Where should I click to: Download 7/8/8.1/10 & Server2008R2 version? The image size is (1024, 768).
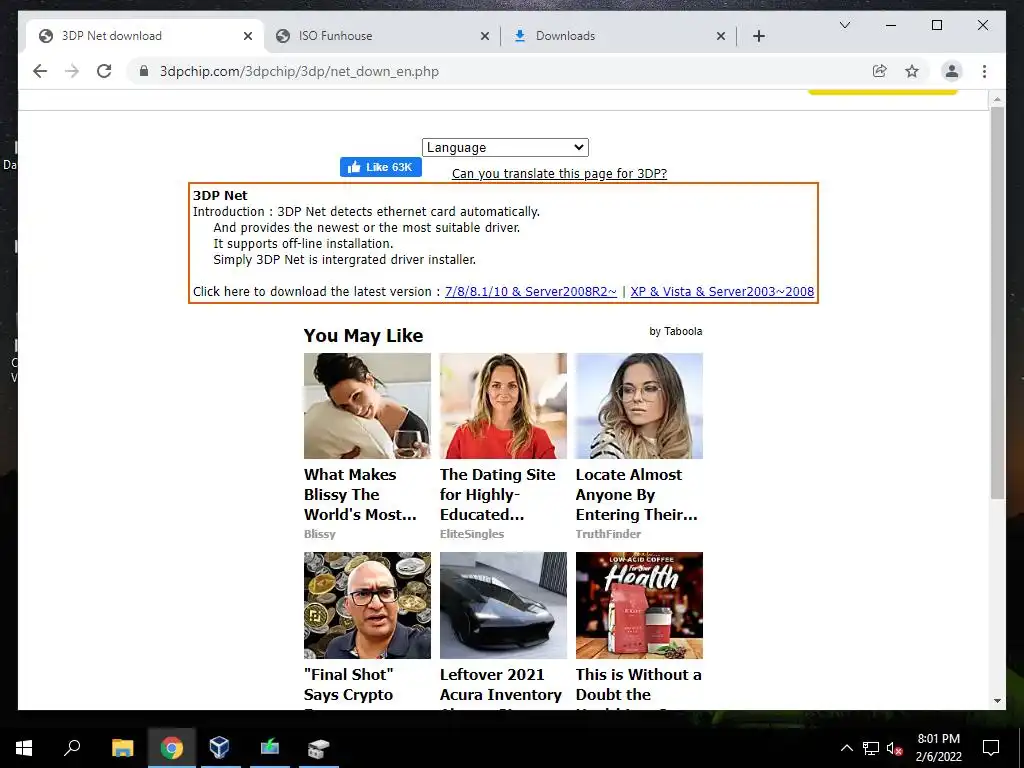[x=530, y=292]
